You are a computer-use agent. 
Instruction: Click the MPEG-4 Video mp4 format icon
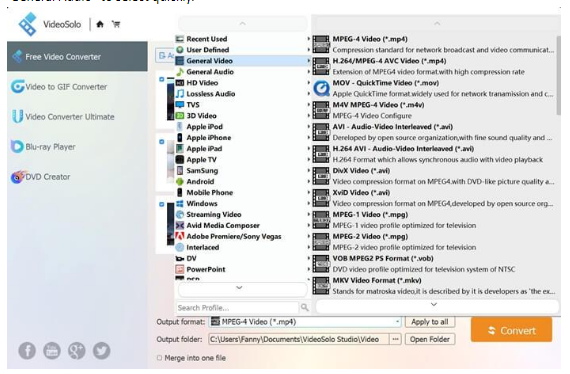pyautogui.click(x=321, y=44)
